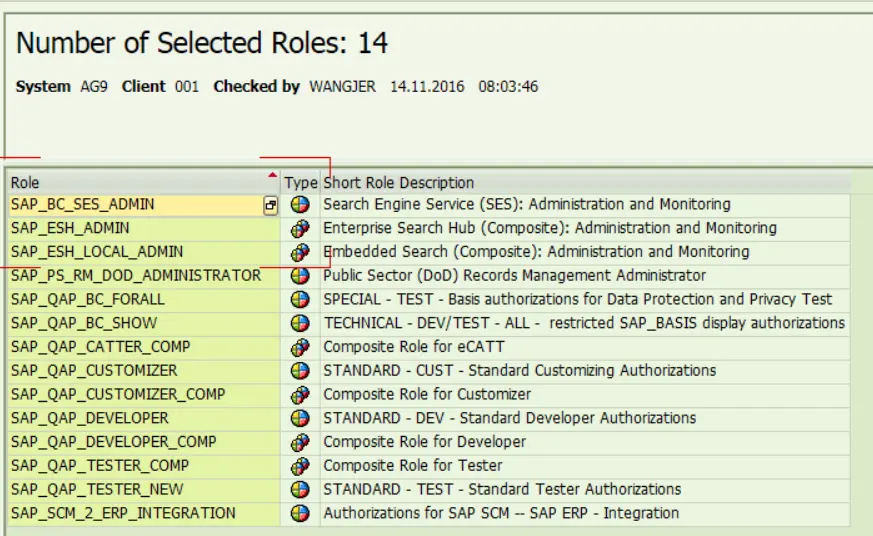Click the composite icon for SAP_QAP_CATTER_COMP

pyautogui.click(x=300, y=347)
